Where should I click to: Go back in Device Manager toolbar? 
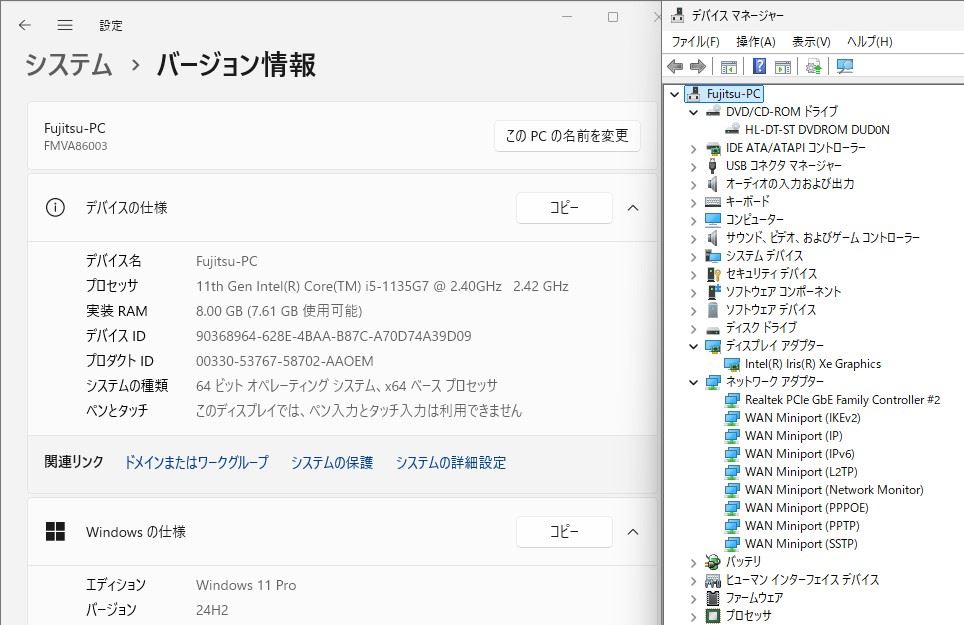(x=675, y=66)
